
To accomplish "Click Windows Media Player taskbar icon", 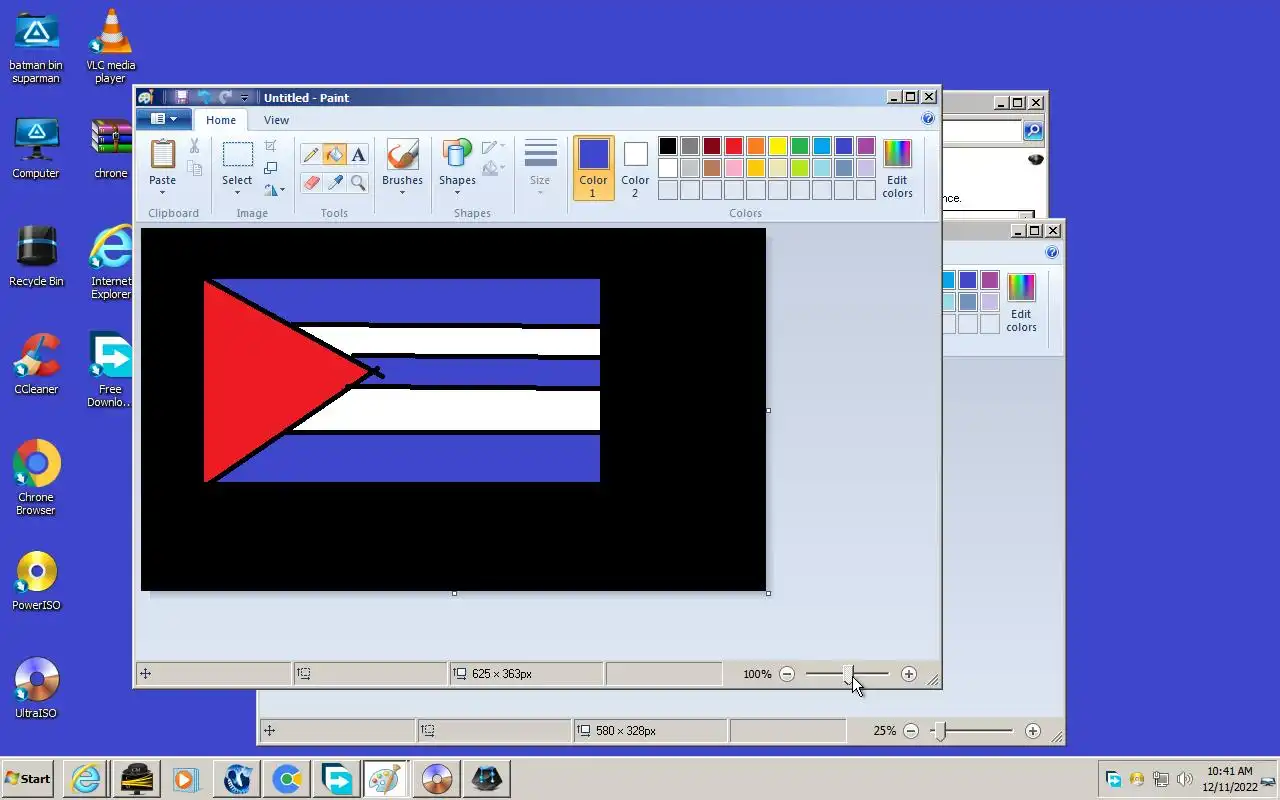I will coord(185,778).
